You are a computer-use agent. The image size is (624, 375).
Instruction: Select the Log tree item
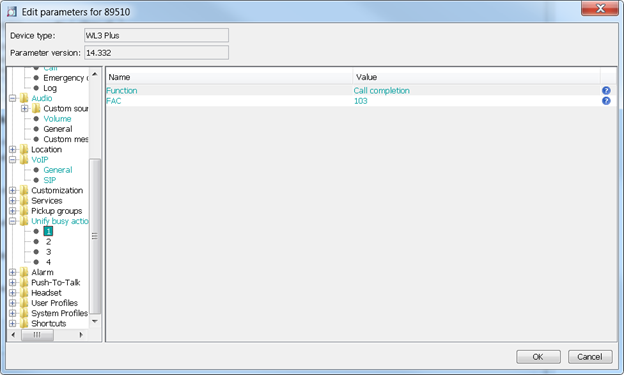click(50, 88)
